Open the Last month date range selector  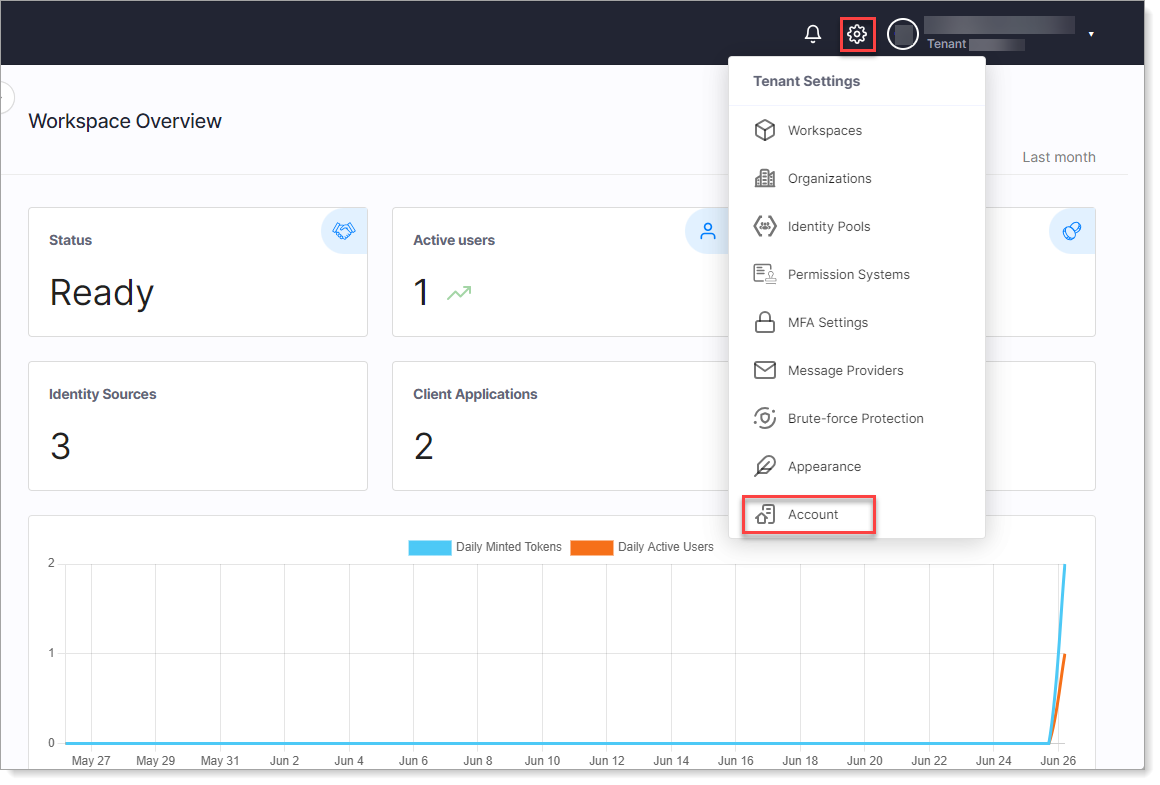click(x=1058, y=157)
